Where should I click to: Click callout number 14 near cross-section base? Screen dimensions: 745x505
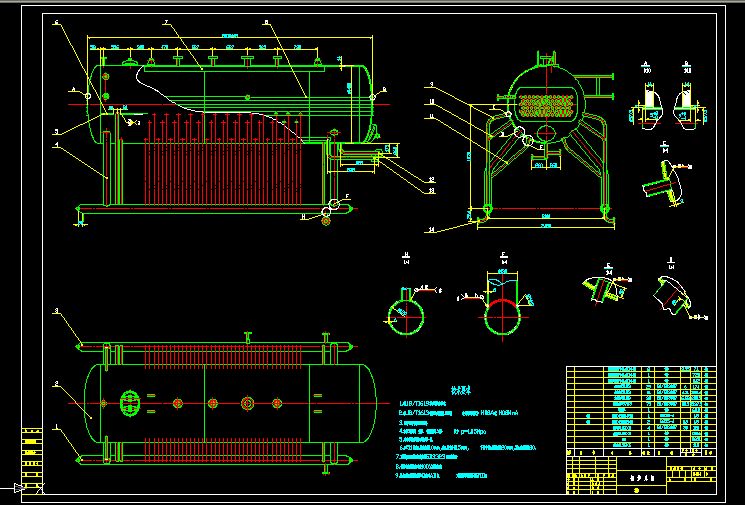[432, 230]
